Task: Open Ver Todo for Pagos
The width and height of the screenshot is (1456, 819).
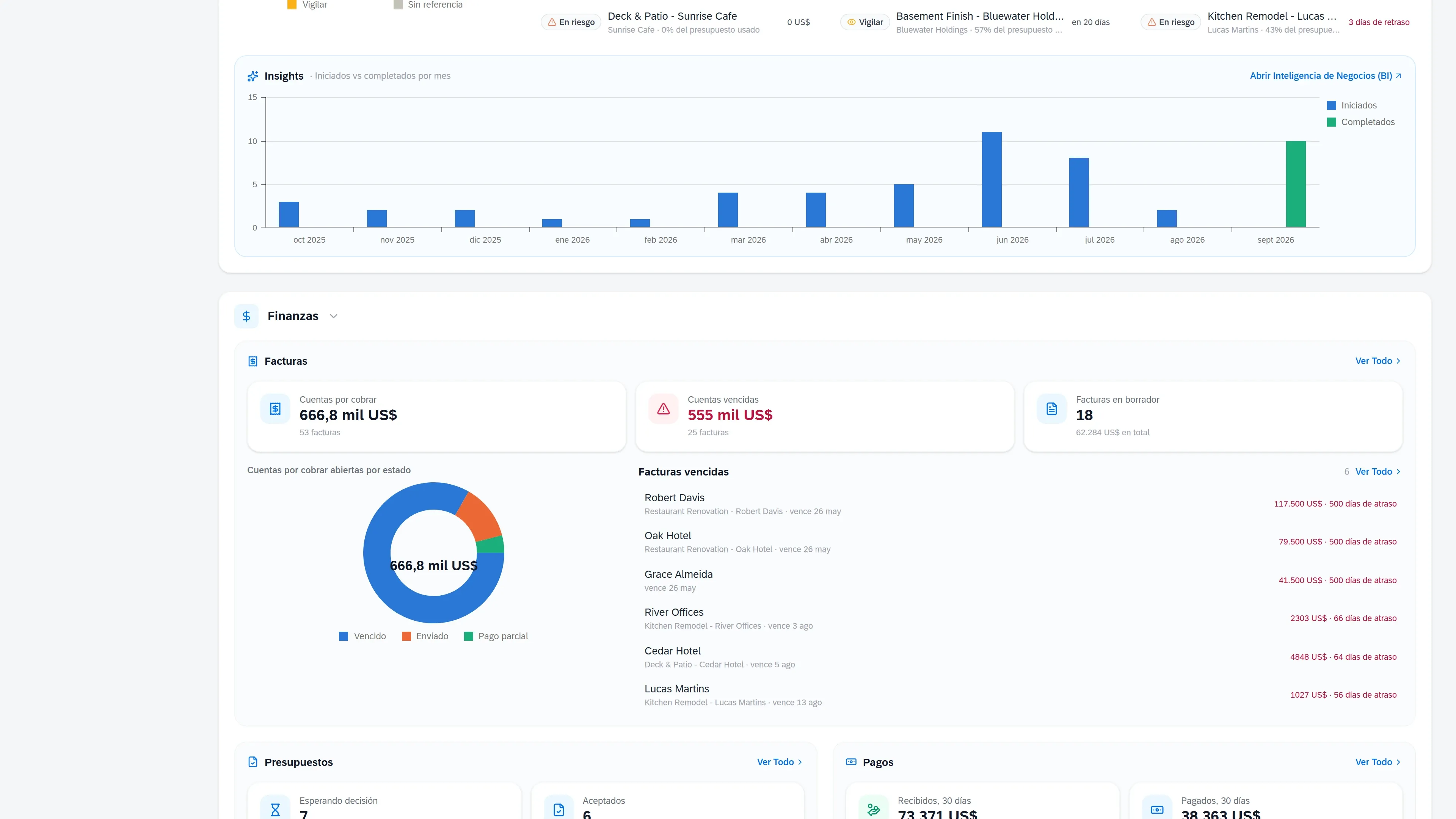Action: (x=1378, y=762)
